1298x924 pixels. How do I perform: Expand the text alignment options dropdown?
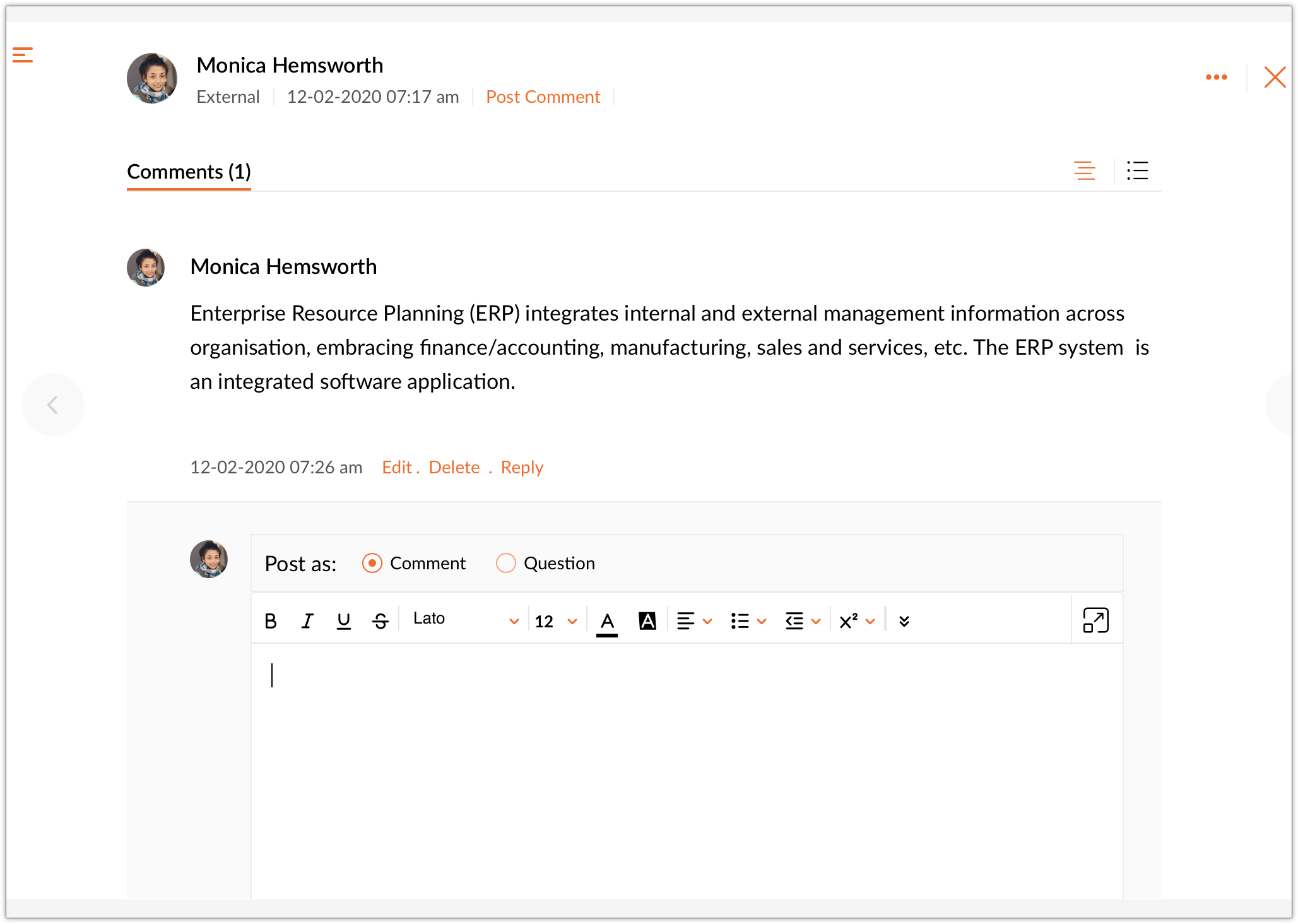pyautogui.click(x=693, y=621)
